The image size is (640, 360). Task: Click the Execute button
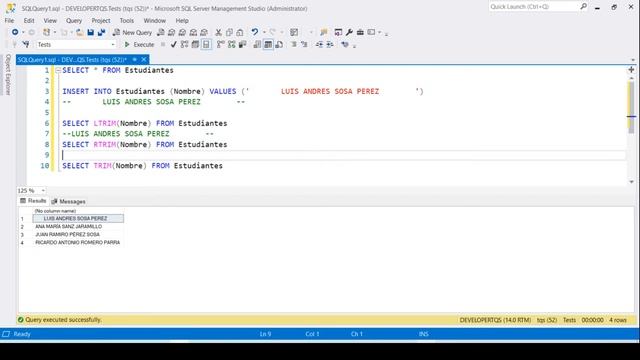[x=139, y=44]
